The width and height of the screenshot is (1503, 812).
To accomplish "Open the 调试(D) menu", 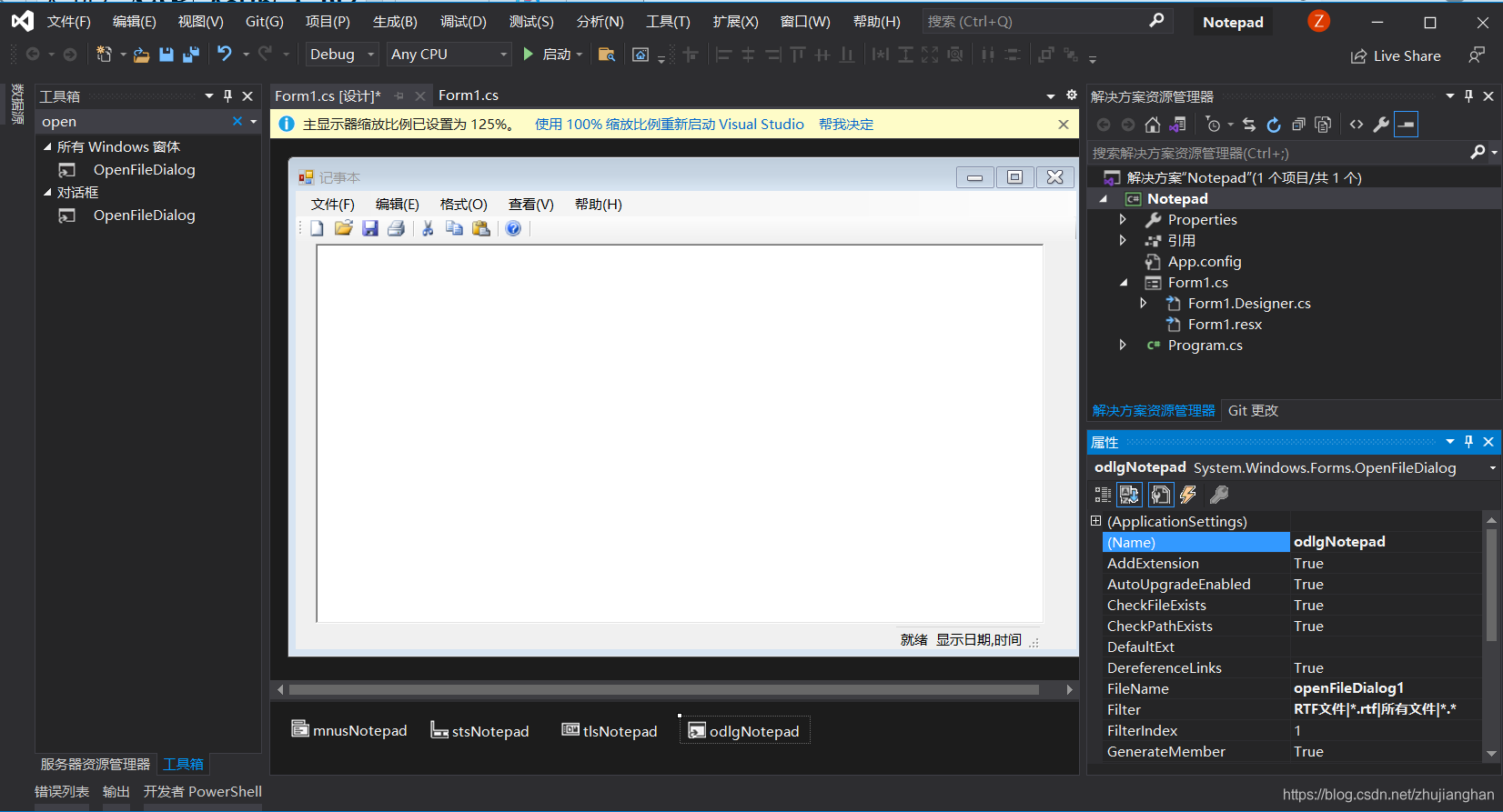I will pos(463,21).
